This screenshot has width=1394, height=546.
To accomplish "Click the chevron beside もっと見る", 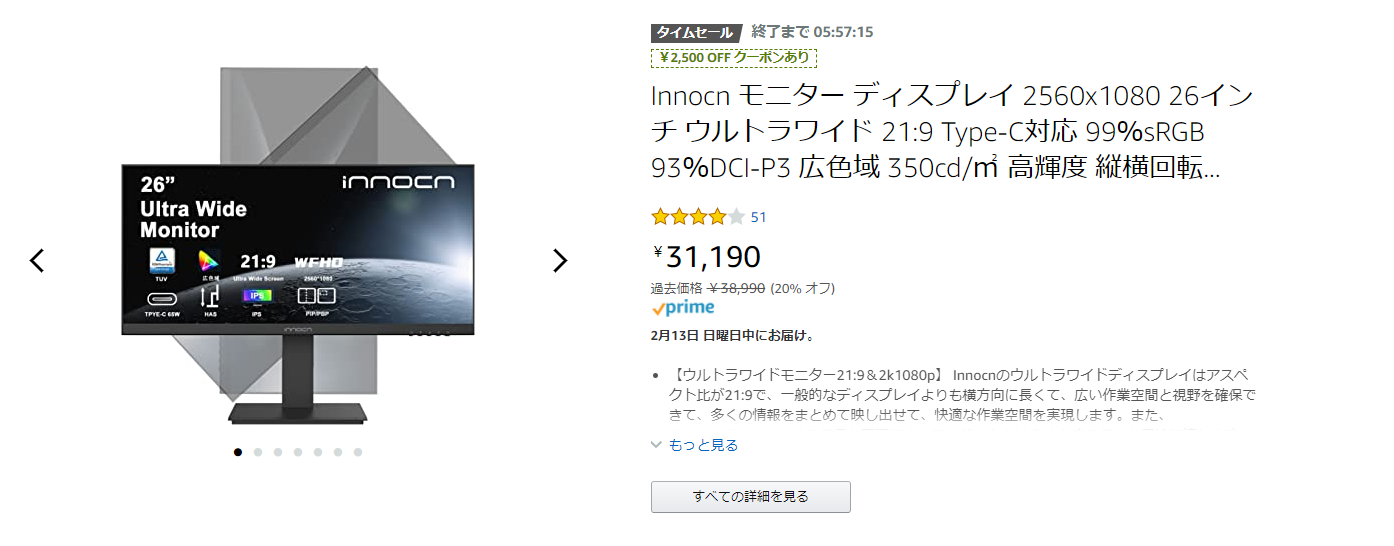I will [x=657, y=445].
